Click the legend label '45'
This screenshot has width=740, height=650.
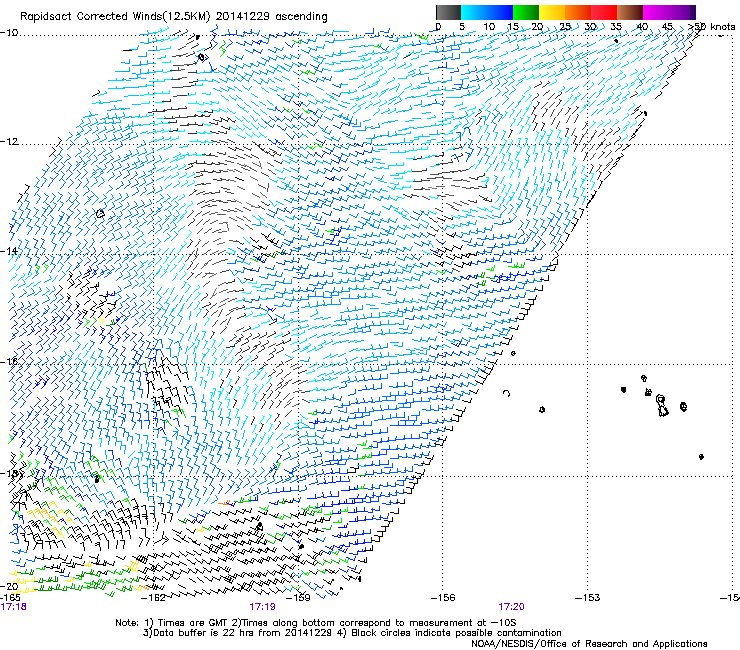click(x=667, y=27)
